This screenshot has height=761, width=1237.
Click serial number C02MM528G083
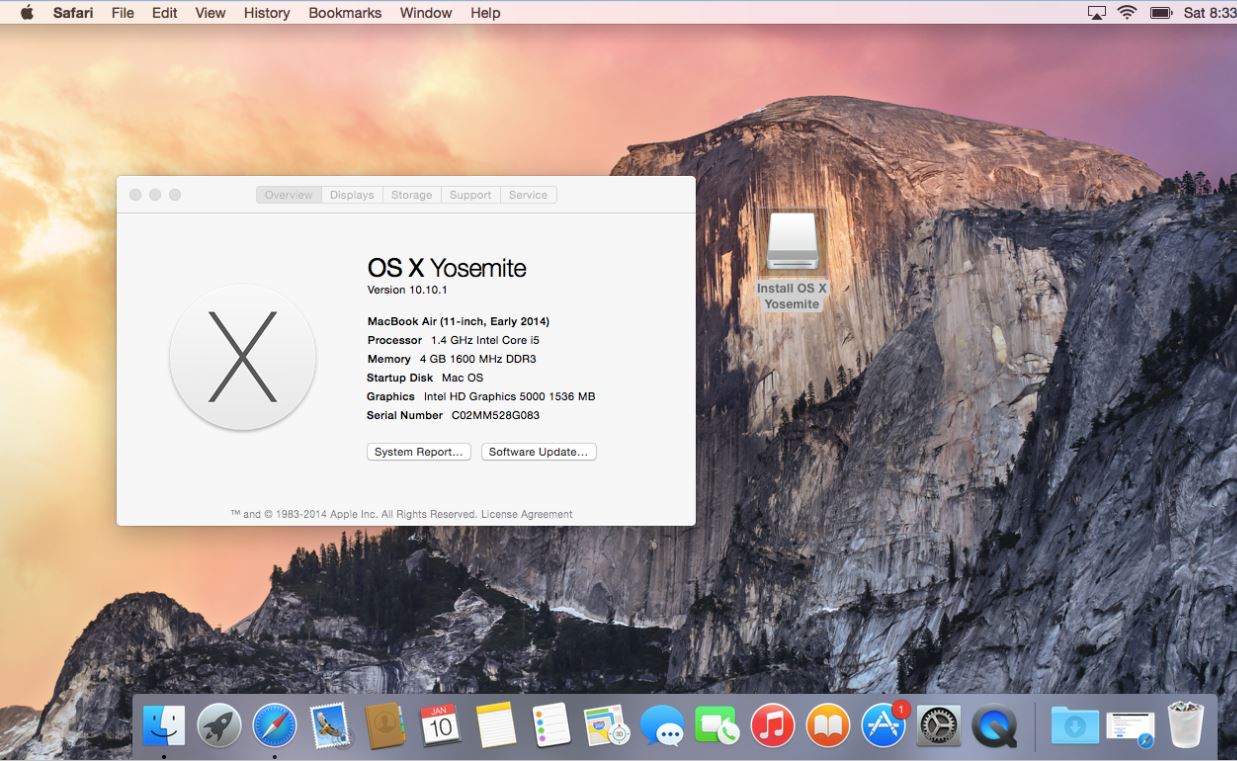click(x=495, y=415)
